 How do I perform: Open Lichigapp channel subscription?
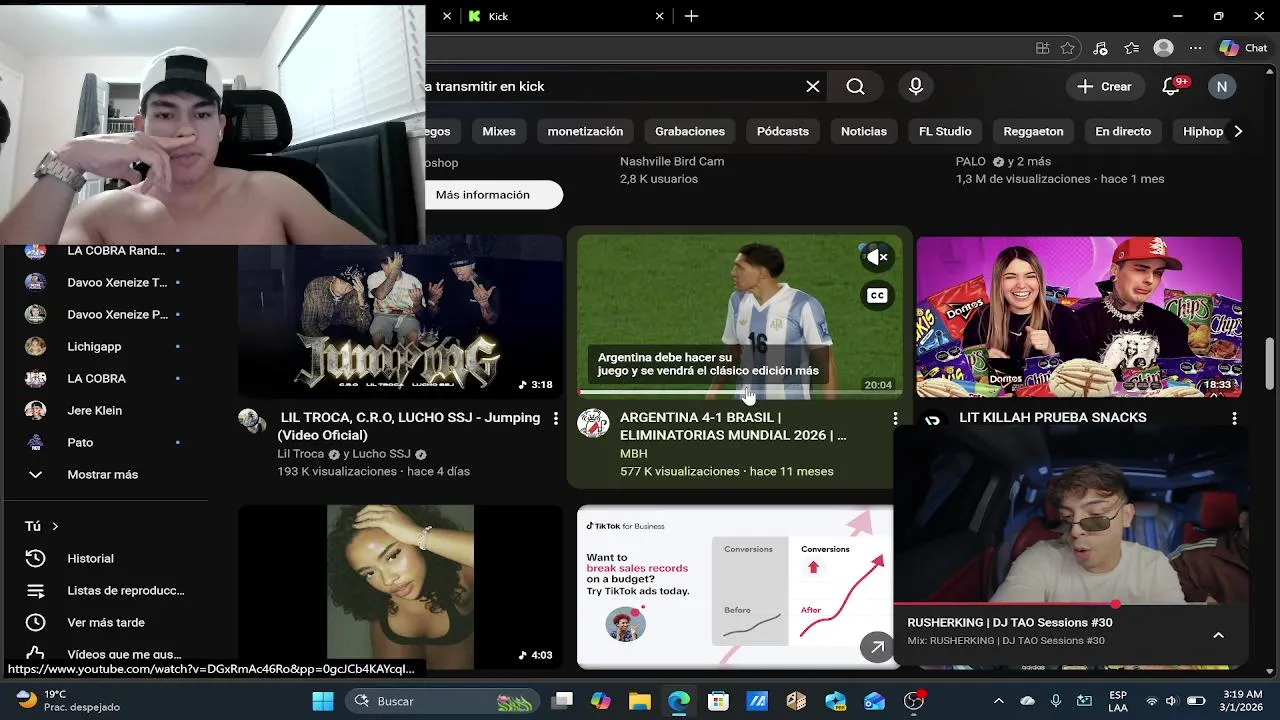coord(105,346)
